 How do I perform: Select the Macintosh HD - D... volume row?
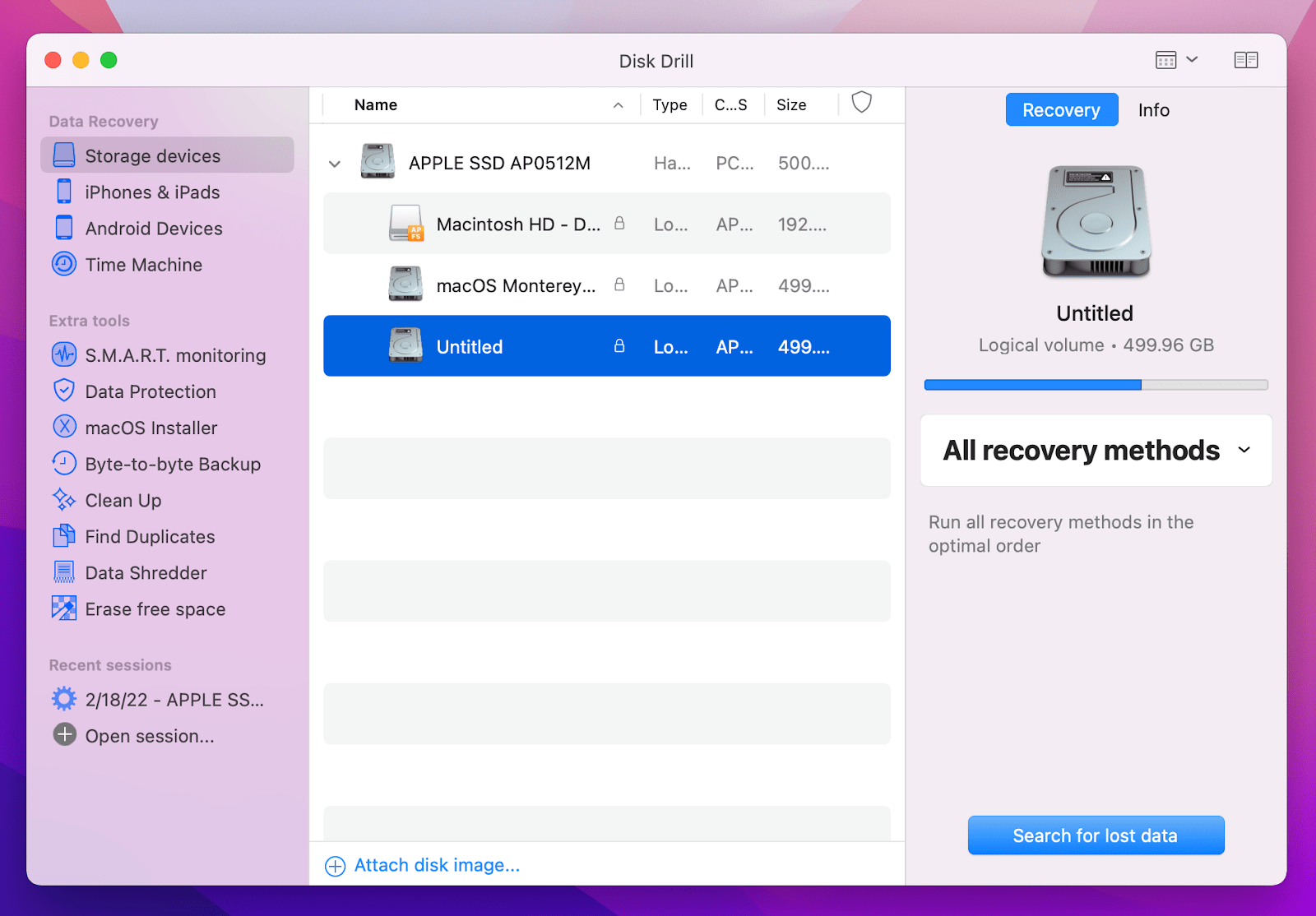(x=607, y=223)
